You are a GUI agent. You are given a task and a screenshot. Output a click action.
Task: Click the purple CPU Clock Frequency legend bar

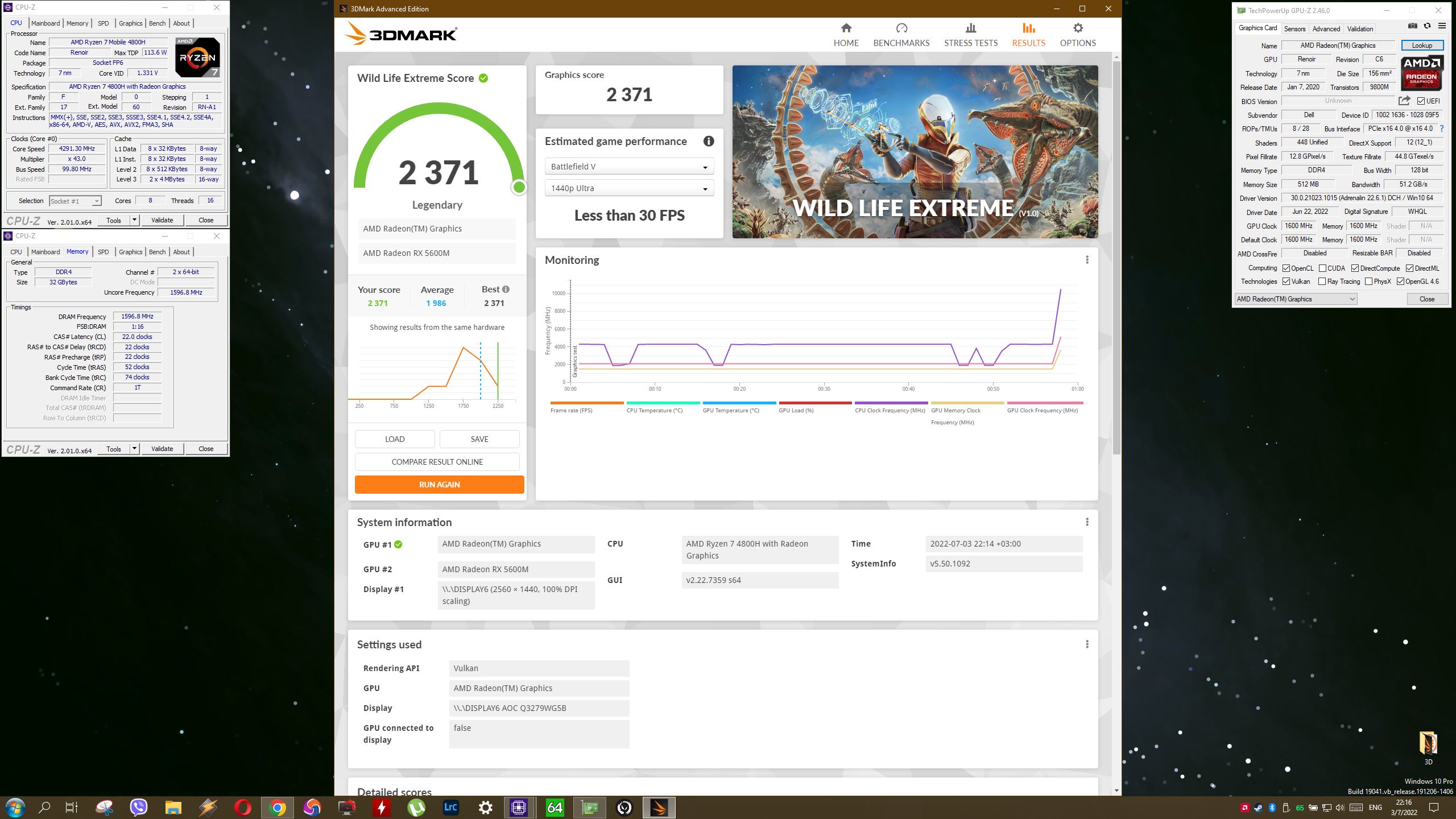pyautogui.click(x=891, y=403)
